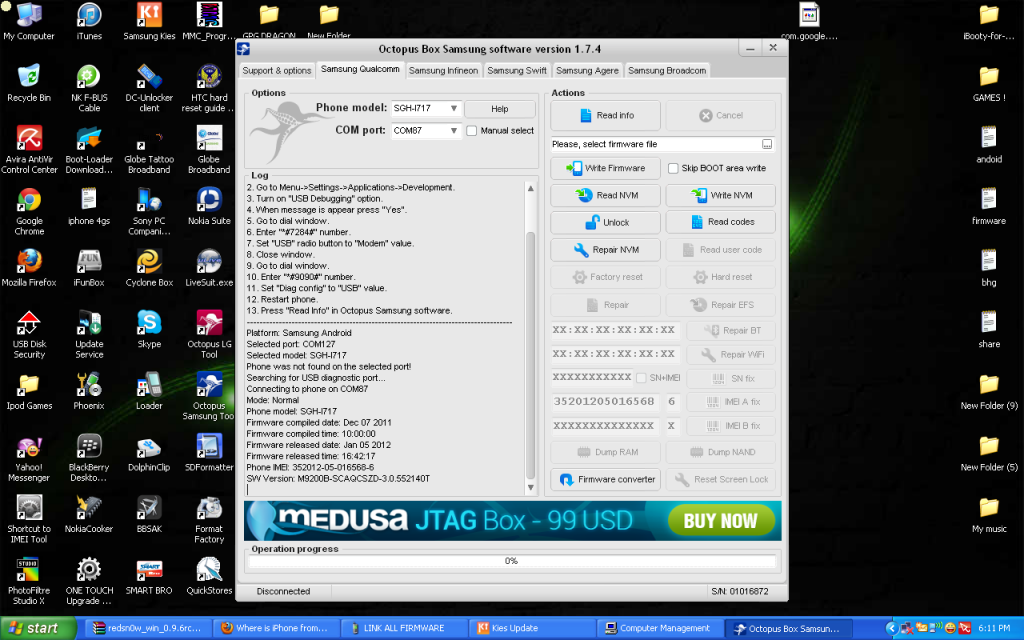Browse for firmware file with ellipsis button
Screen dimensions: 1024x640
(x=767, y=144)
